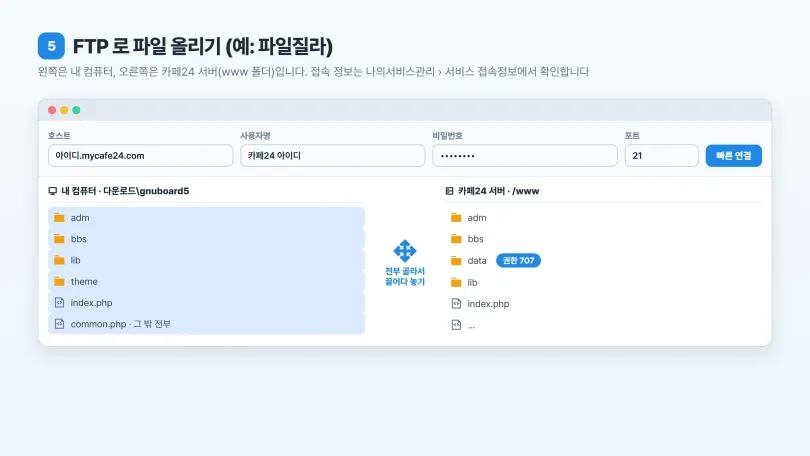Screen dimensions: 810x456
Task: Focus the 호스트 host input field
Action: pyautogui.click(x=141, y=155)
